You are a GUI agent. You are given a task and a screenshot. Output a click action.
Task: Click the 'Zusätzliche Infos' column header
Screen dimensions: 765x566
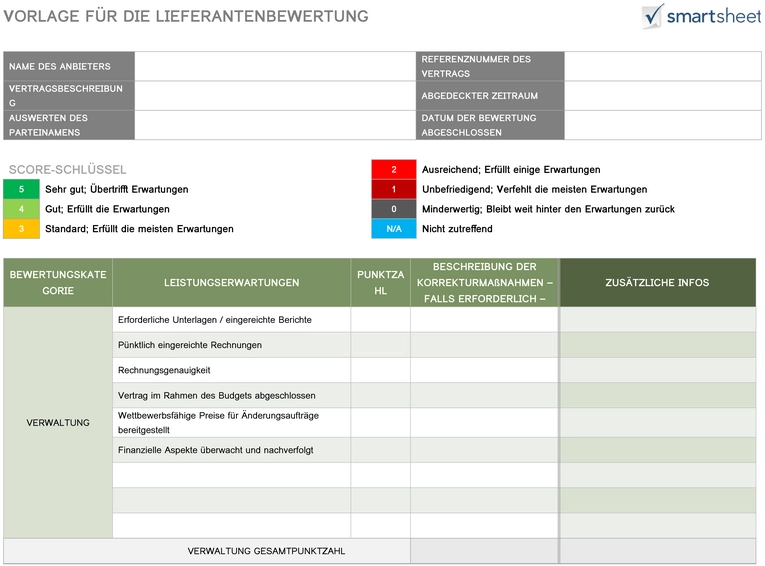pos(658,283)
